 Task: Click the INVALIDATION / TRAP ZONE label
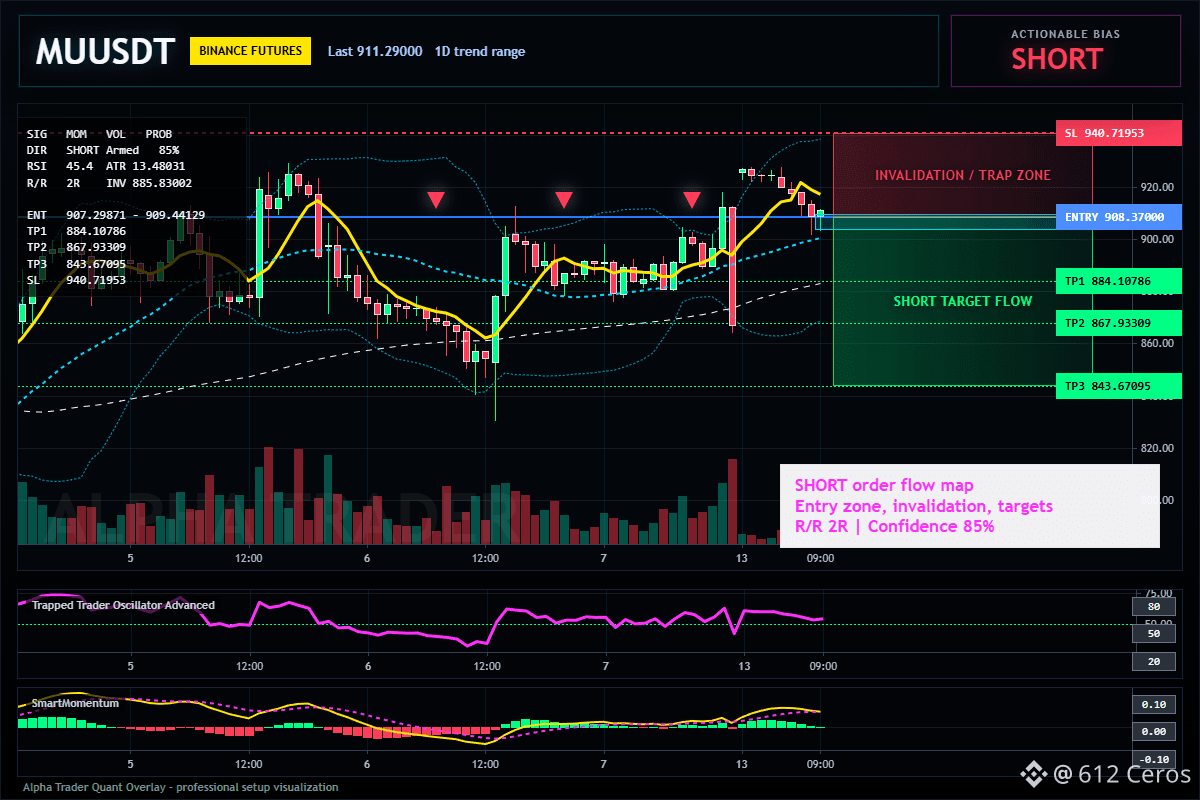click(963, 175)
